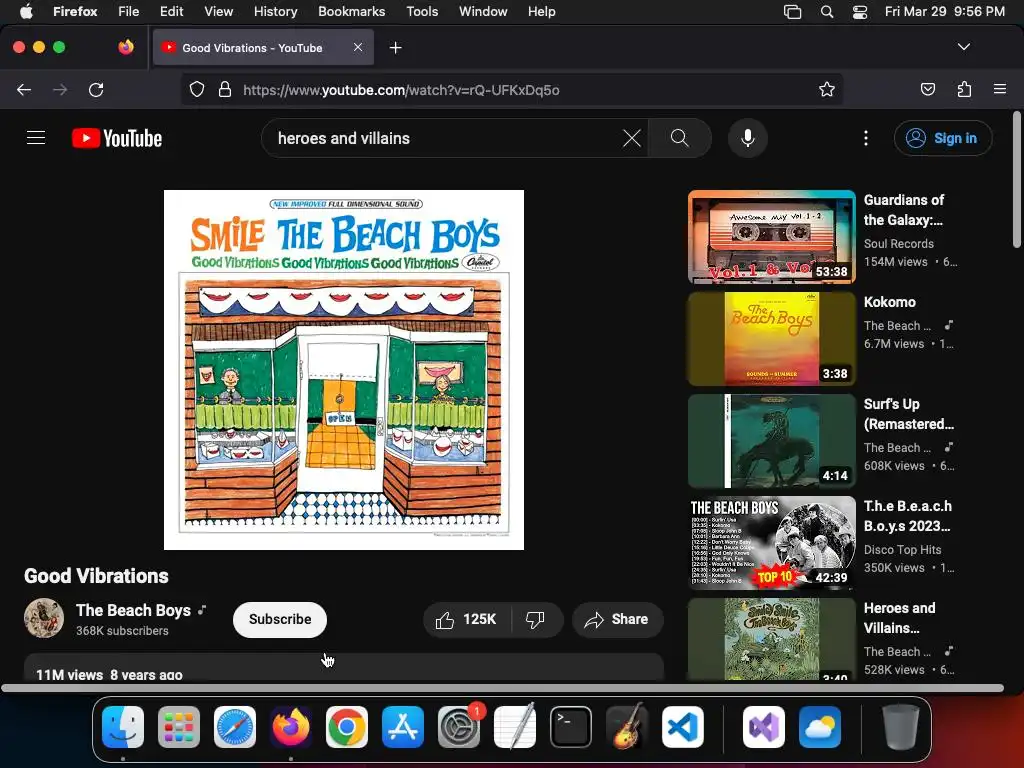The width and height of the screenshot is (1024, 768).
Task: View site security via the padlock icon
Action: pos(225,89)
